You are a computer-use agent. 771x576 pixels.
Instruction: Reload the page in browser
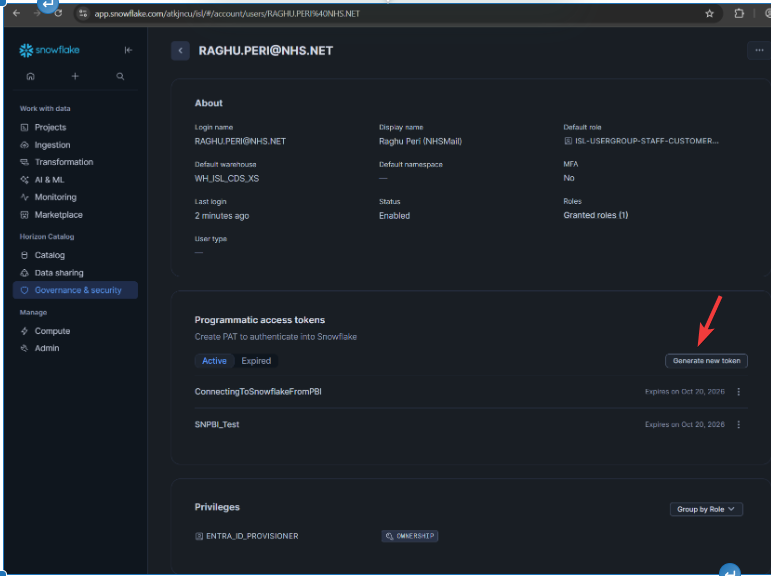[x=58, y=14]
